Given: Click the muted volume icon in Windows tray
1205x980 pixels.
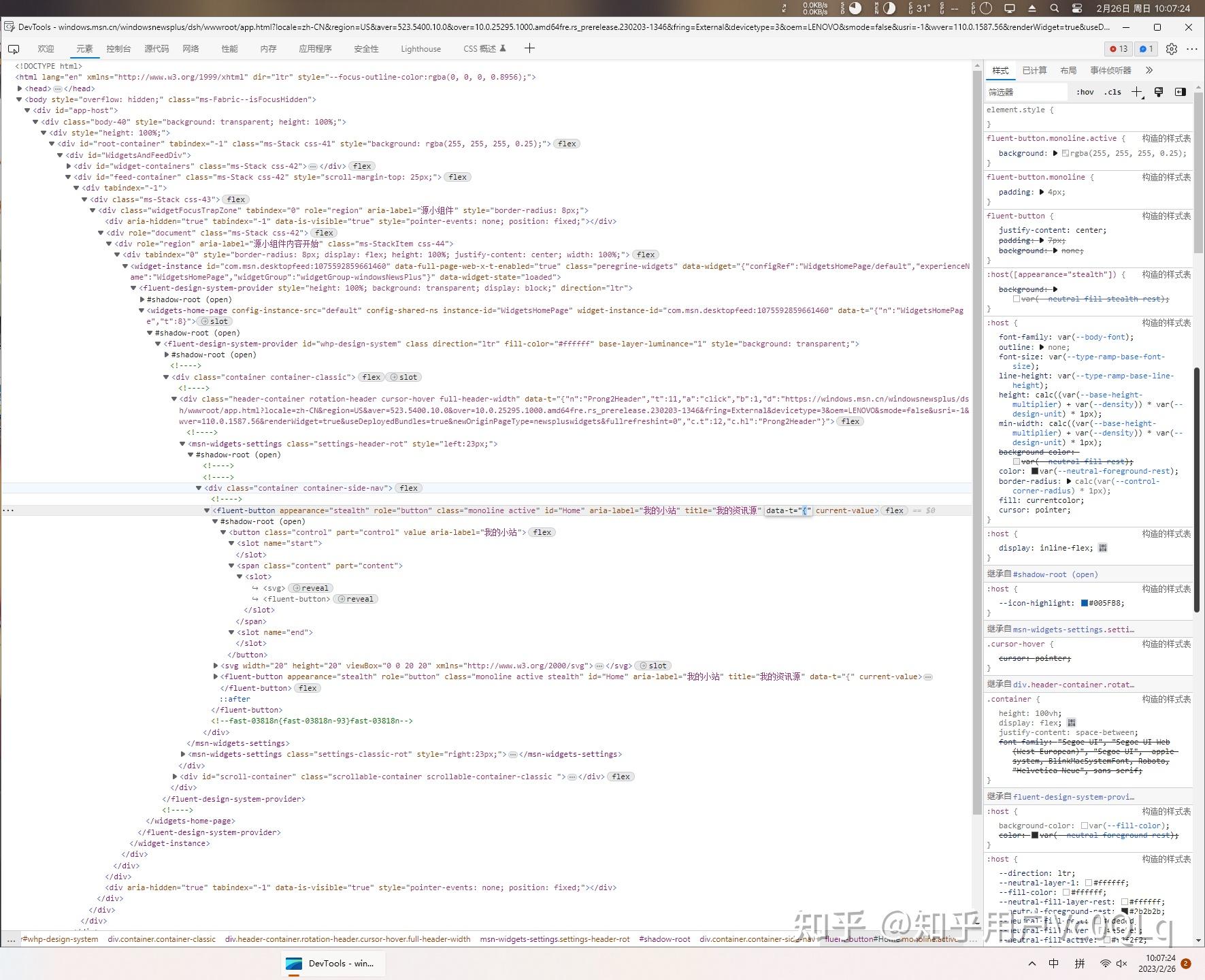Looking at the screenshot, I should pos(1122,964).
